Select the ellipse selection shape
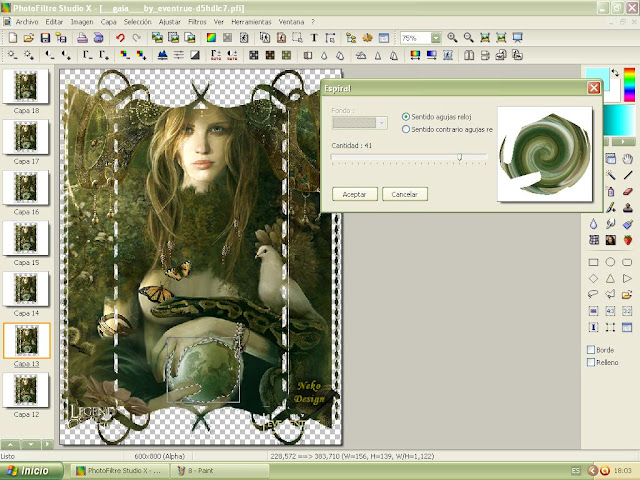The image size is (640, 480). (x=610, y=262)
